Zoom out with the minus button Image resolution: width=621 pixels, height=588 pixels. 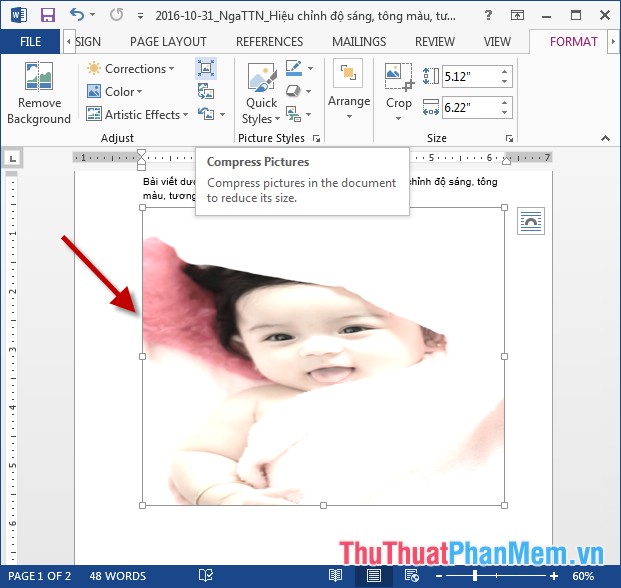(x=439, y=576)
